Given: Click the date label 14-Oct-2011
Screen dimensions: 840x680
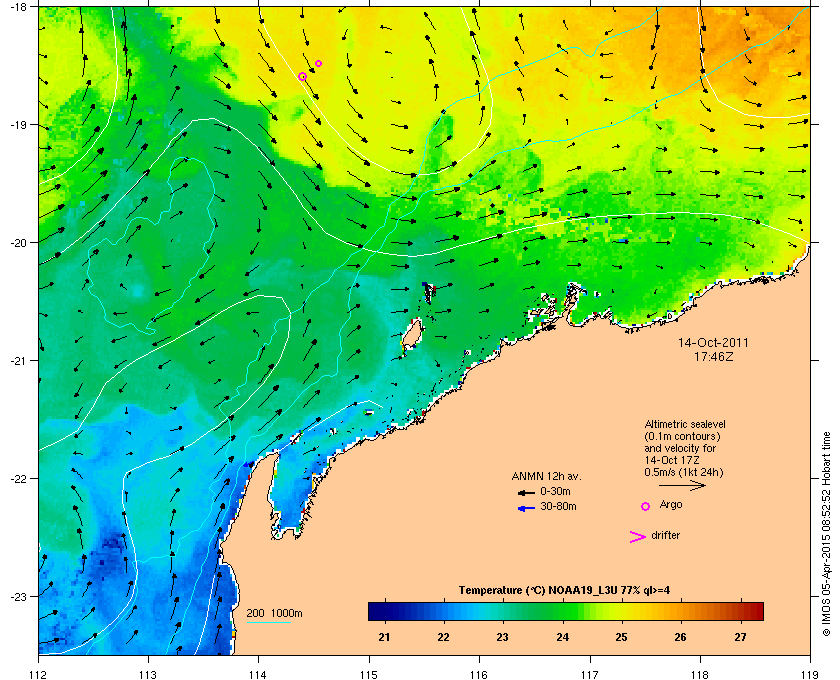Looking at the screenshot, I should pyautogui.click(x=713, y=342).
